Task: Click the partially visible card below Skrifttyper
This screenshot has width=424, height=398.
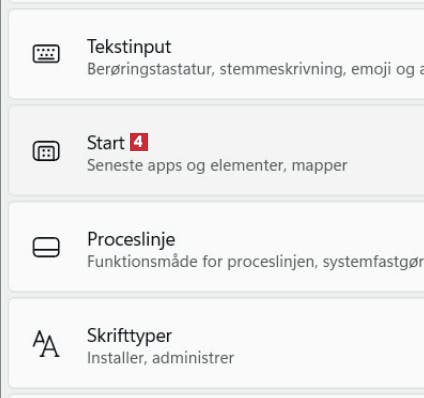Action: click(216, 397)
